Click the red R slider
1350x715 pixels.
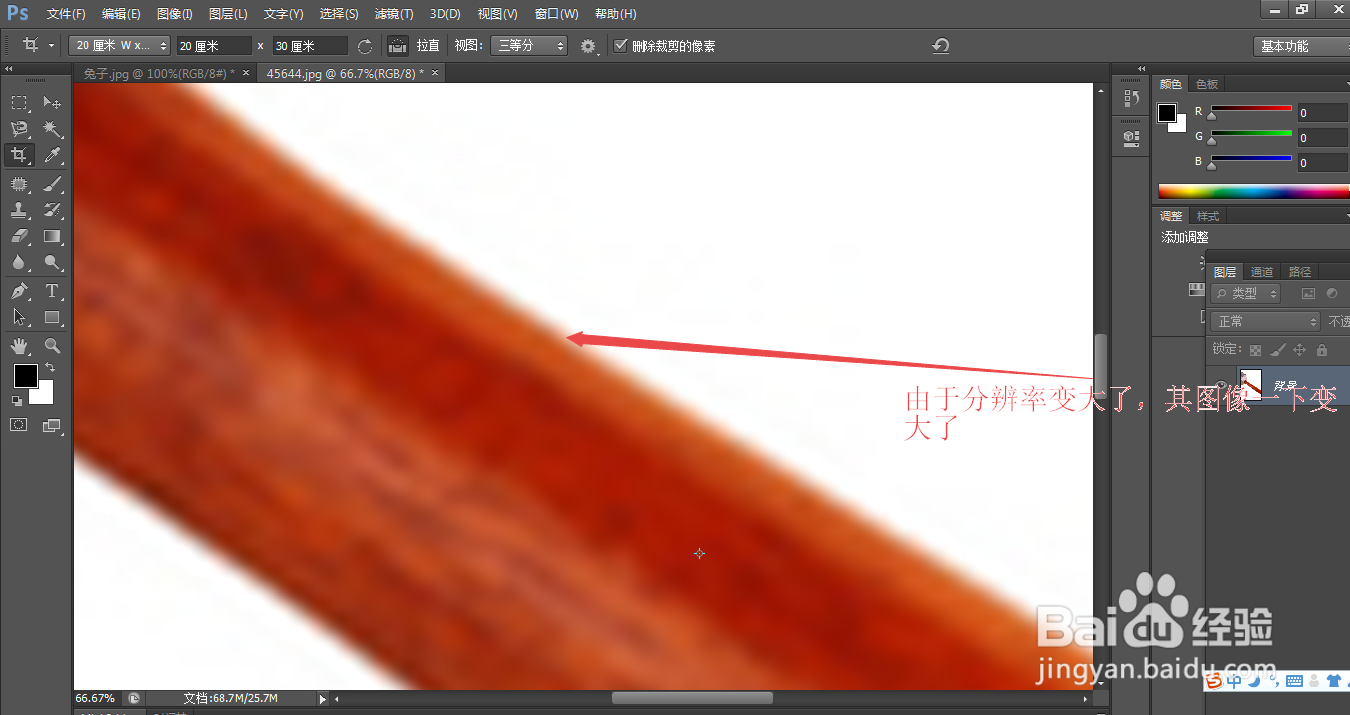pos(1250,108)
